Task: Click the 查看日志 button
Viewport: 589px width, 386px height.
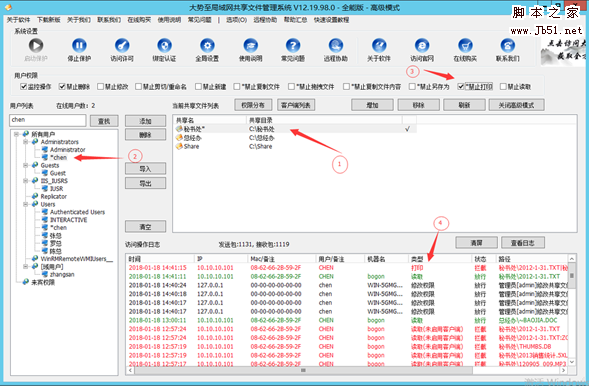Action: click(x=523, y=243)
